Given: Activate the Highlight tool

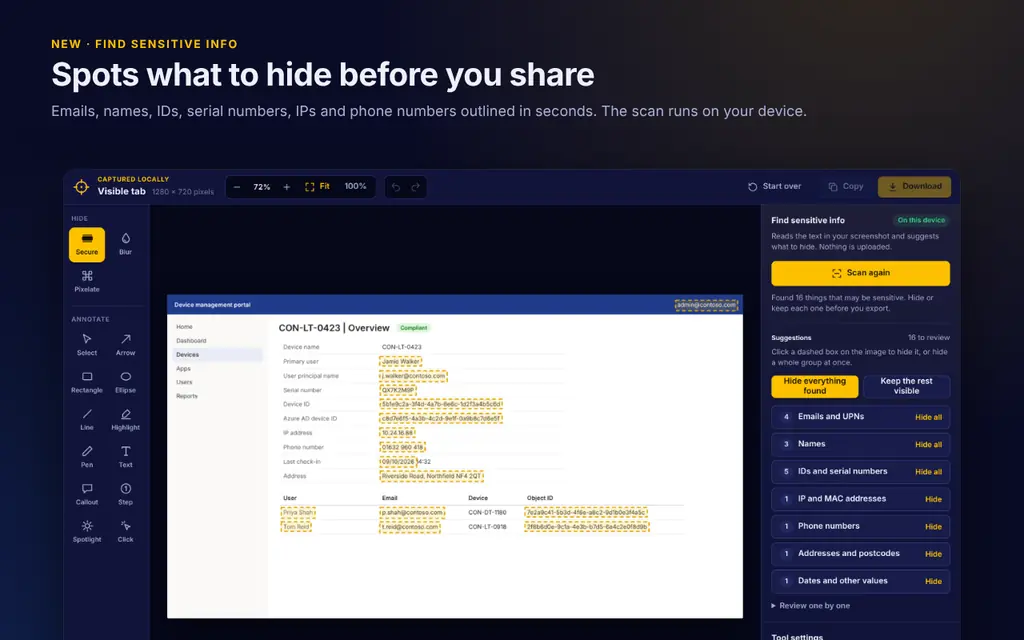Looking at the screenshot, I should (x=125, y=420).
